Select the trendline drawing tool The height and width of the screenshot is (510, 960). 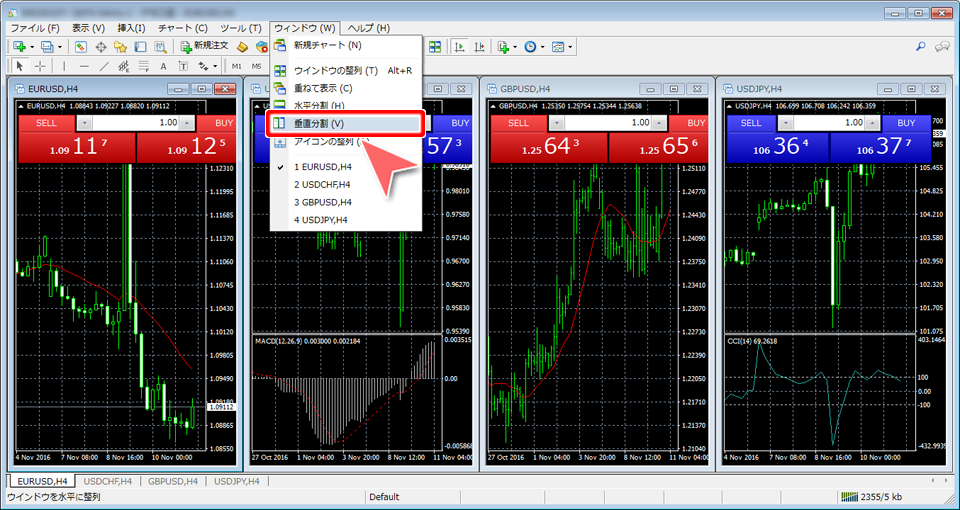tap(105, 66)
